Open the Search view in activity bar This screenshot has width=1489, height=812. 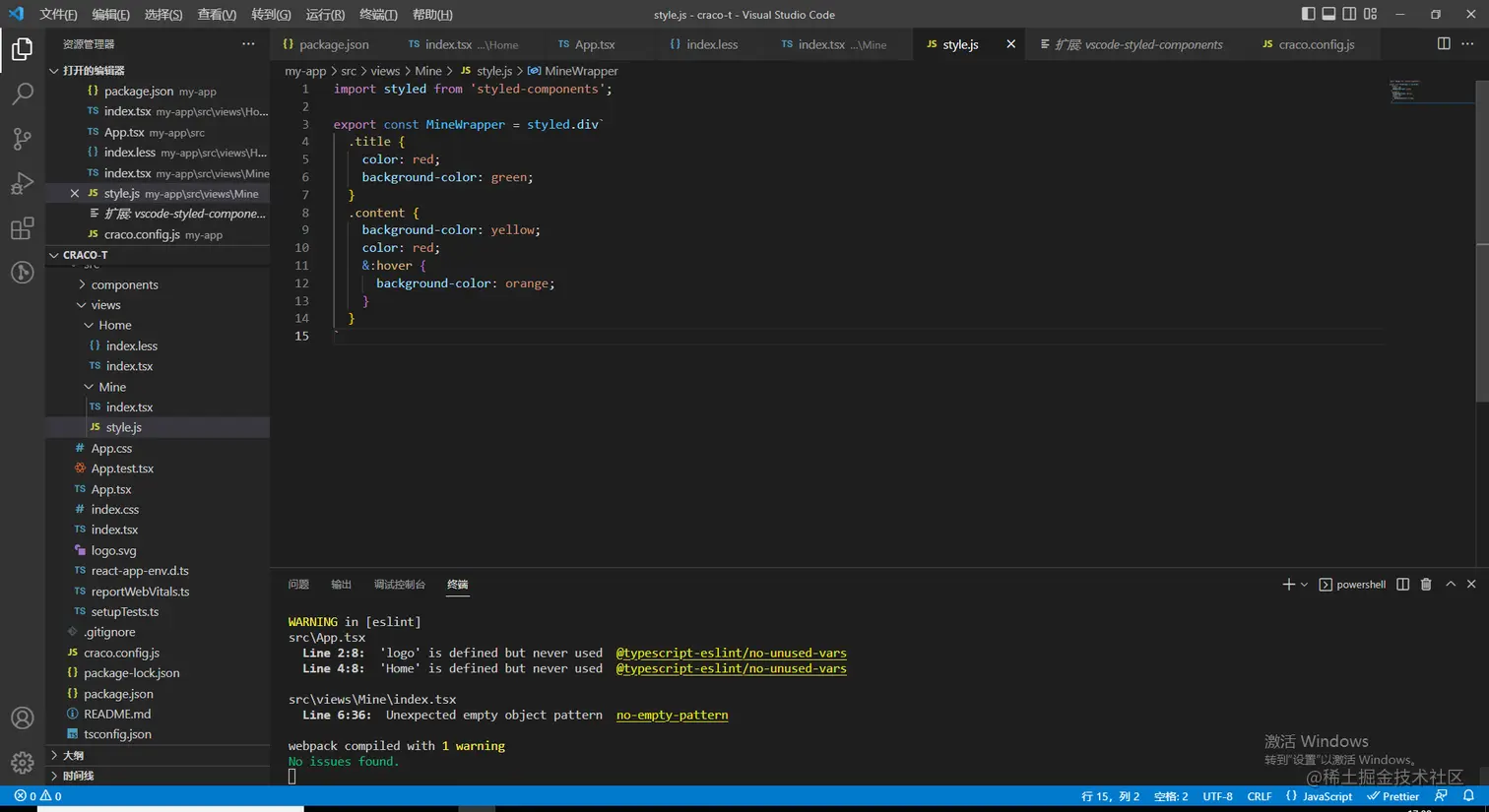(22, 94)
